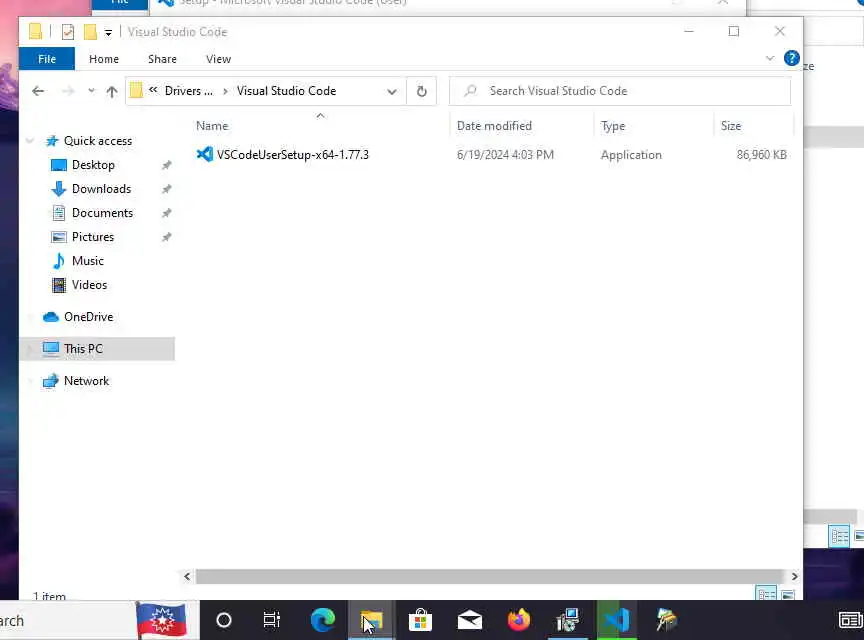Open Documents in the navigation pane

click(102, 213)
